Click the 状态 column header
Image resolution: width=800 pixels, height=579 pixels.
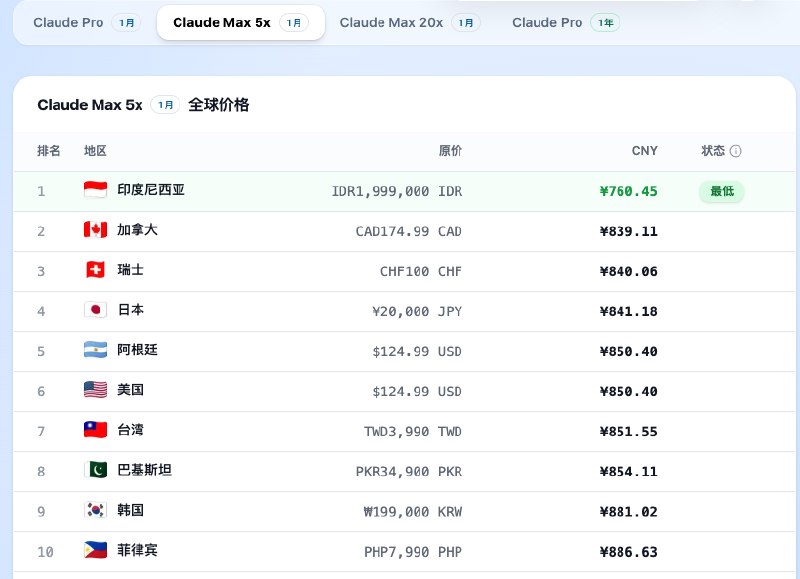[x=713, y=151]
